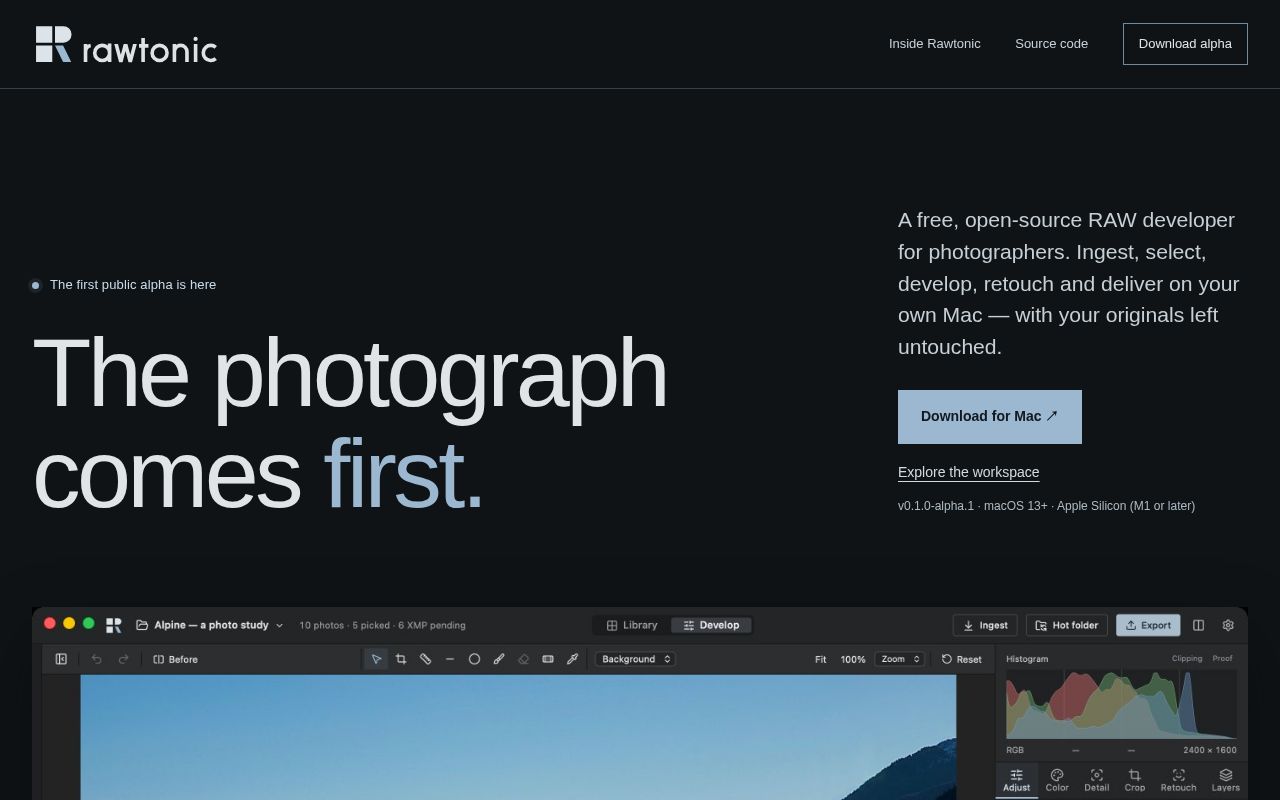Select the brush tool in the toolbar

coord(499,659)
